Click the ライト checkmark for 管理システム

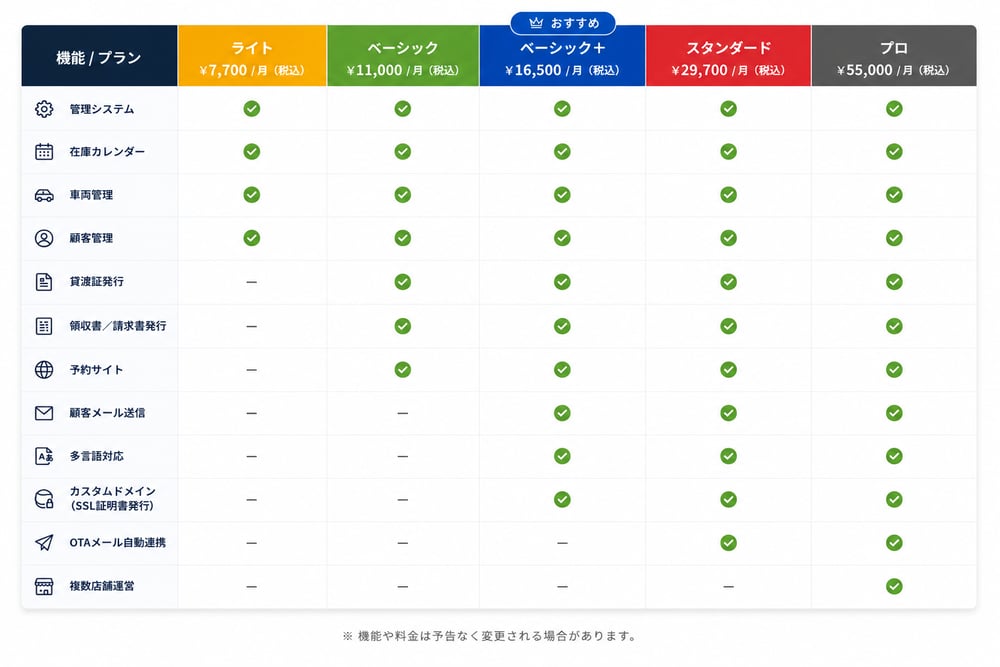(252, 109)
